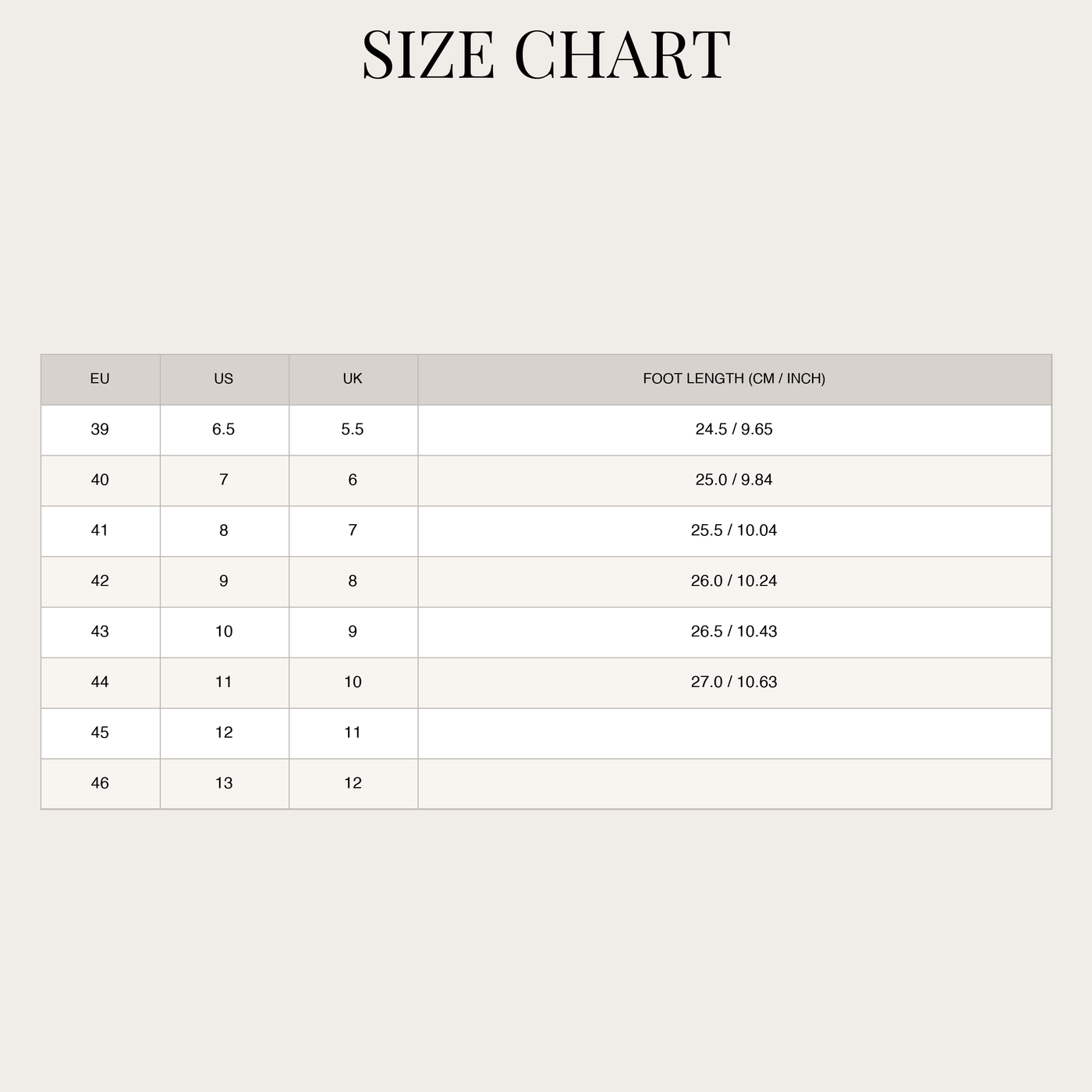Select foot length 25.5 / 10.04
The image size is (1092, 1092).
click(x=734, y=531)
